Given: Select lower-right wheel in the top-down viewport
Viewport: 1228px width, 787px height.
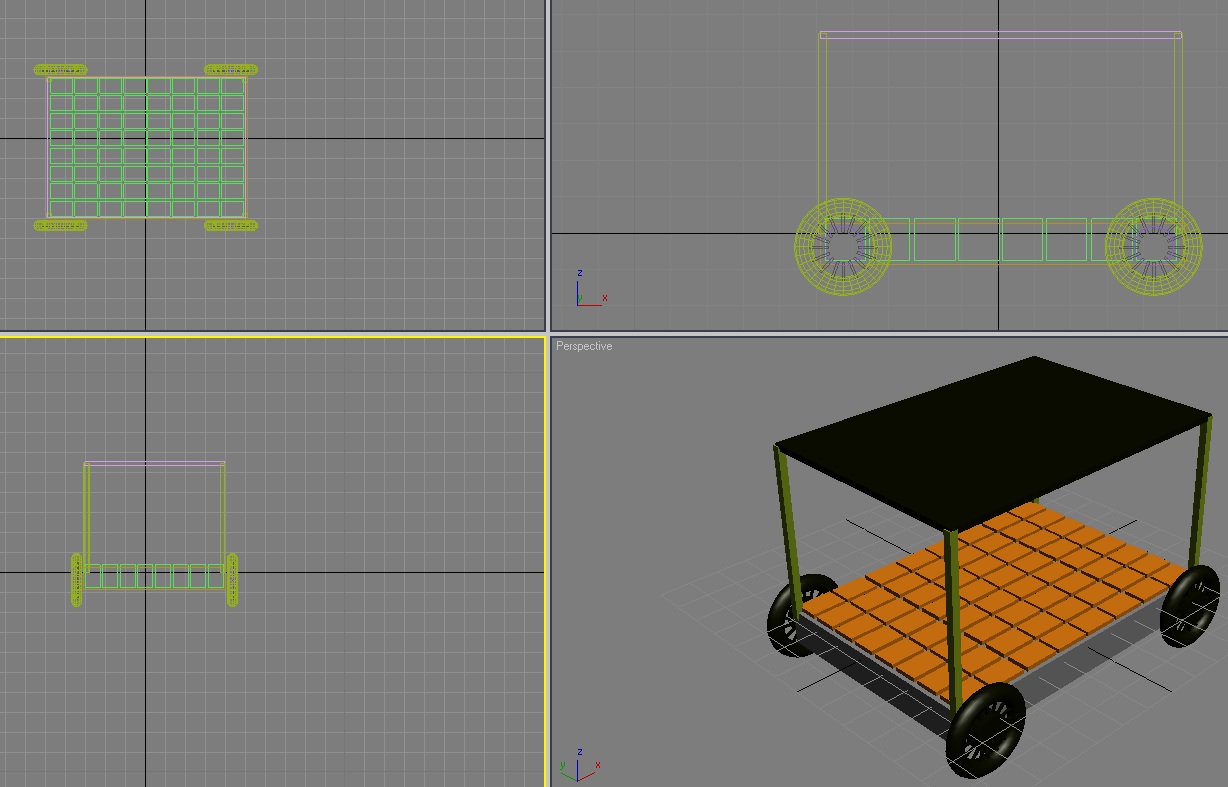Looking at the screenshot, I should 231,225.
